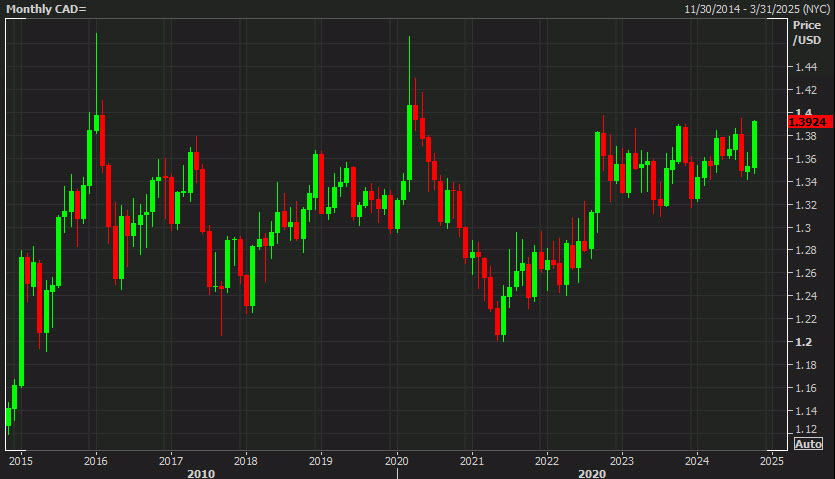
Task: Select the 1.44 price axis label
Action: pyautogui.click(x=806, y=67)
